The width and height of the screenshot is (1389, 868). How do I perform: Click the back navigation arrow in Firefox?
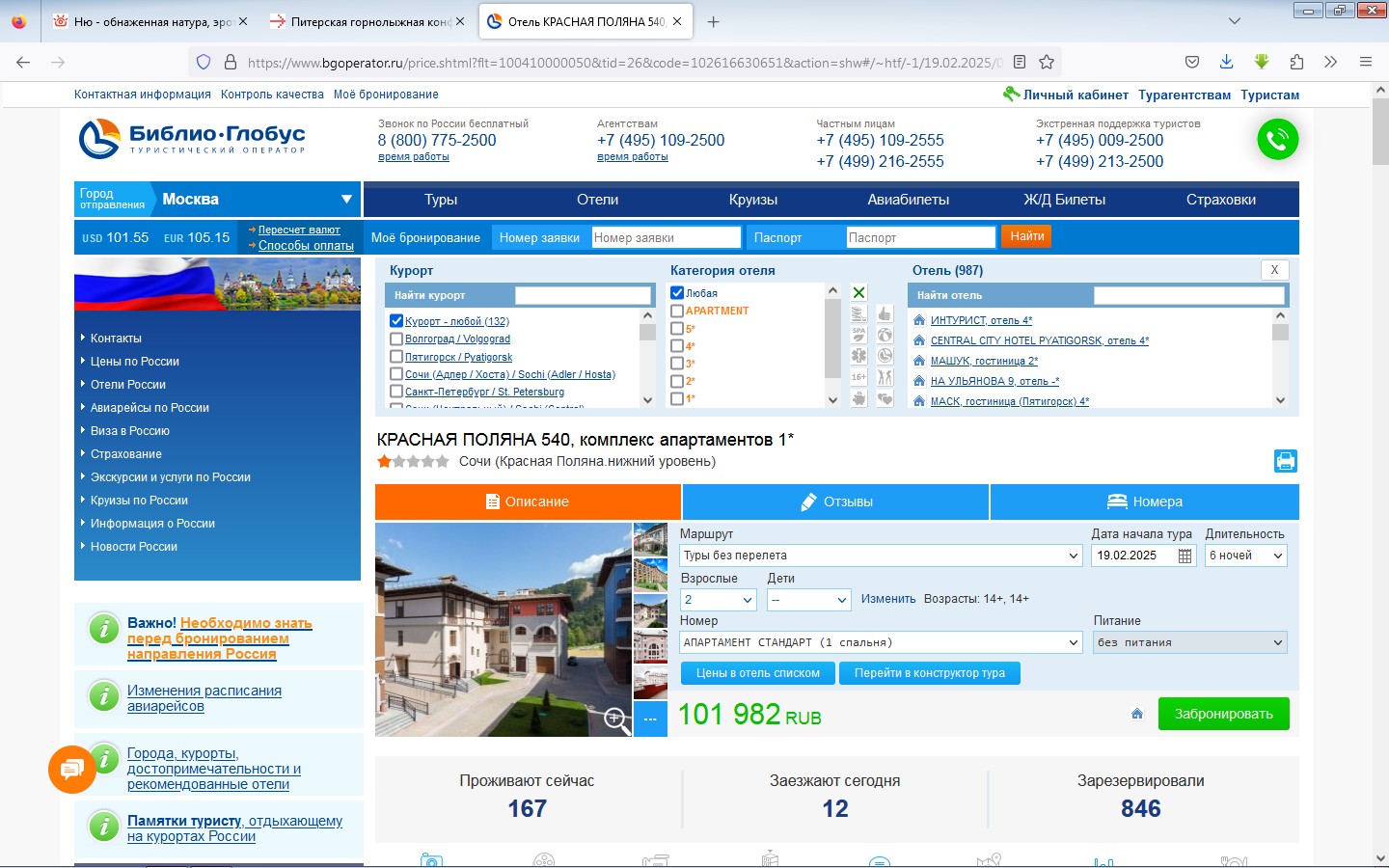coord(23,62)
